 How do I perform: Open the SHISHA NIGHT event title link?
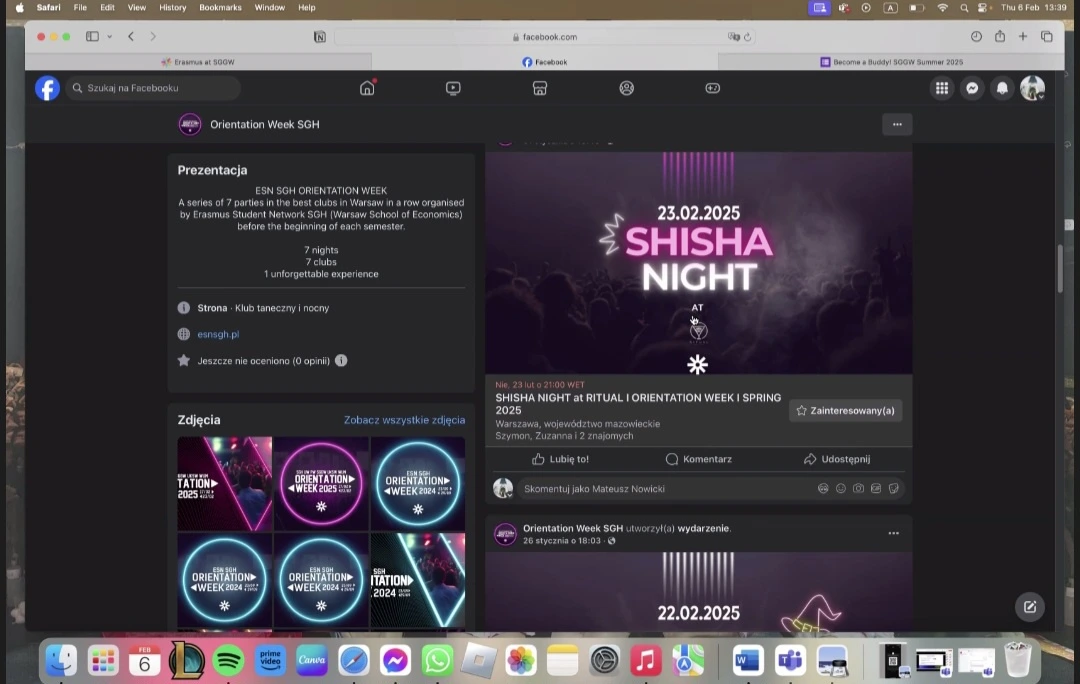pos(638,404)
